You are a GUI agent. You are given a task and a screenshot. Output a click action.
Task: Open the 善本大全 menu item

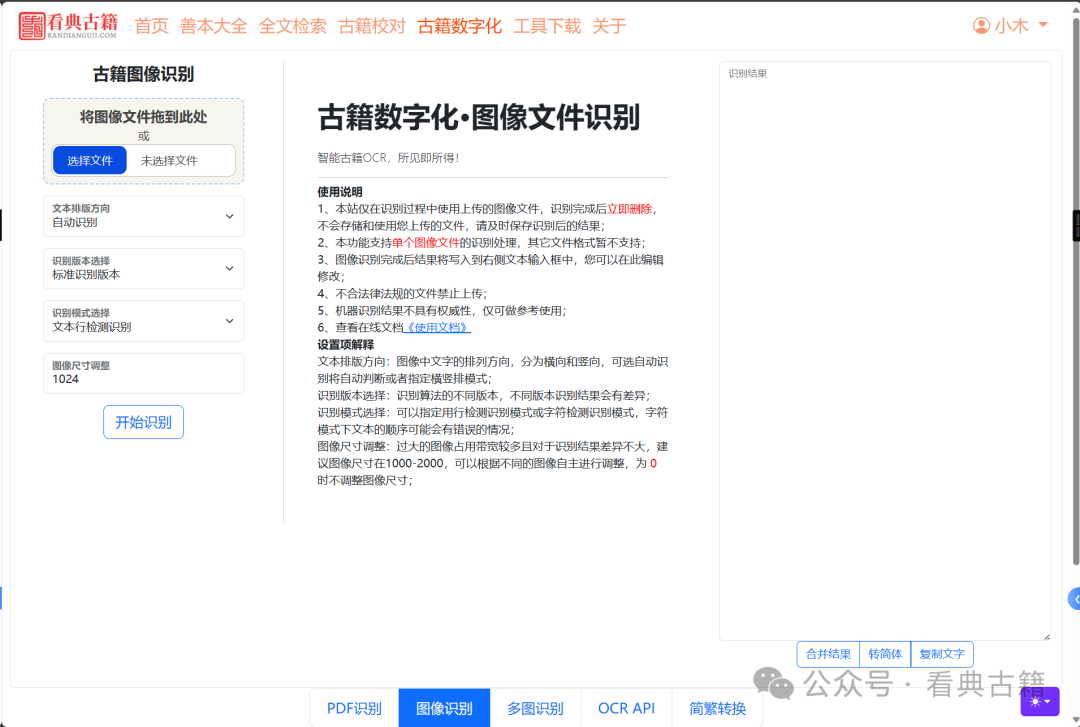213,26
